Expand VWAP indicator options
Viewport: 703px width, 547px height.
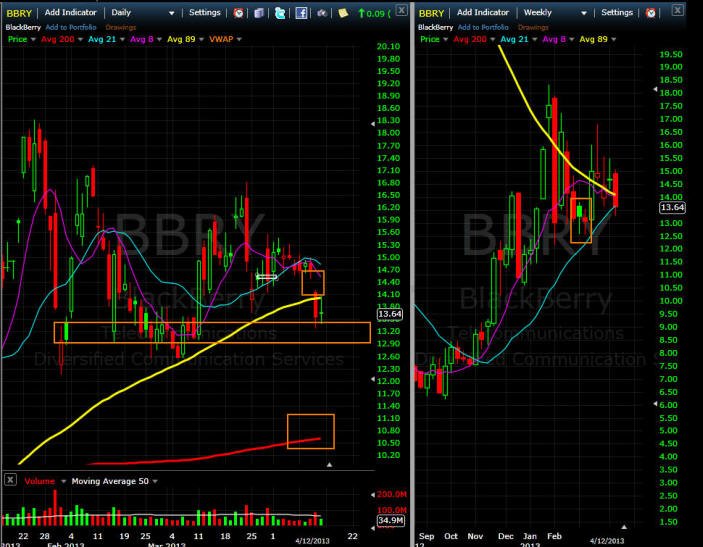point(239,39)
